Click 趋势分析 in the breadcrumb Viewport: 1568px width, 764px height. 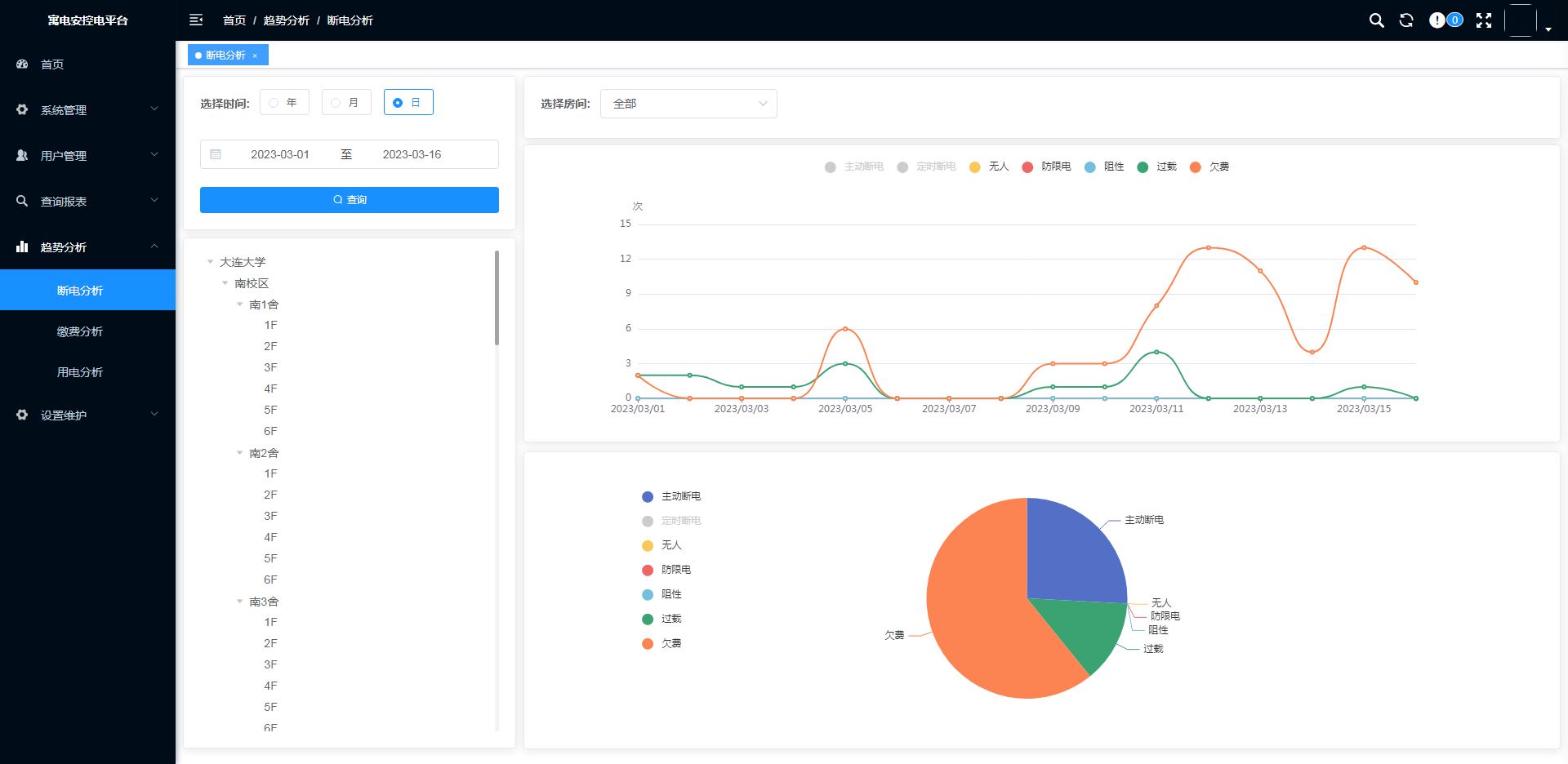[286, 20]
